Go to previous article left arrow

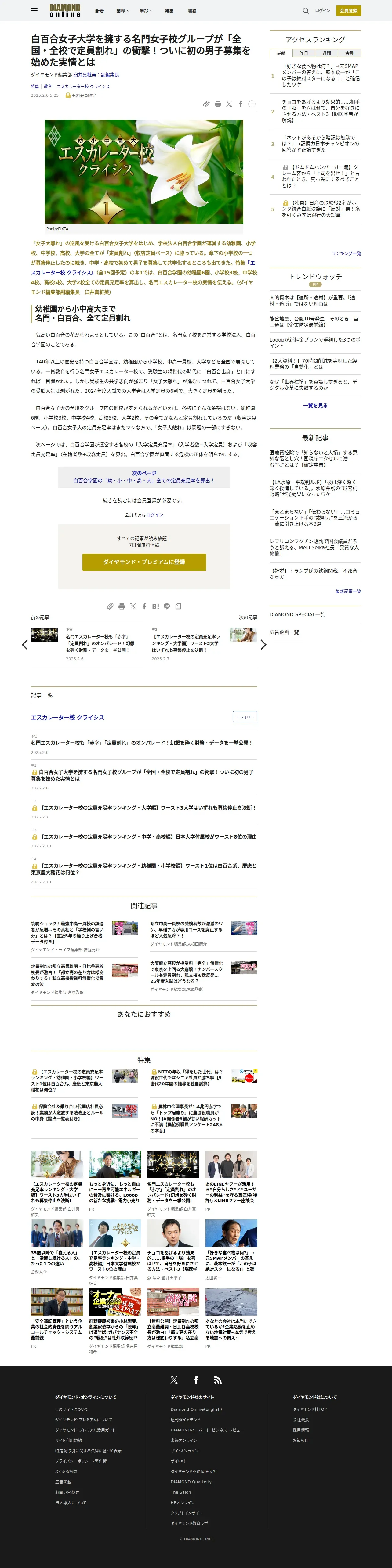(x=24, y=645)
